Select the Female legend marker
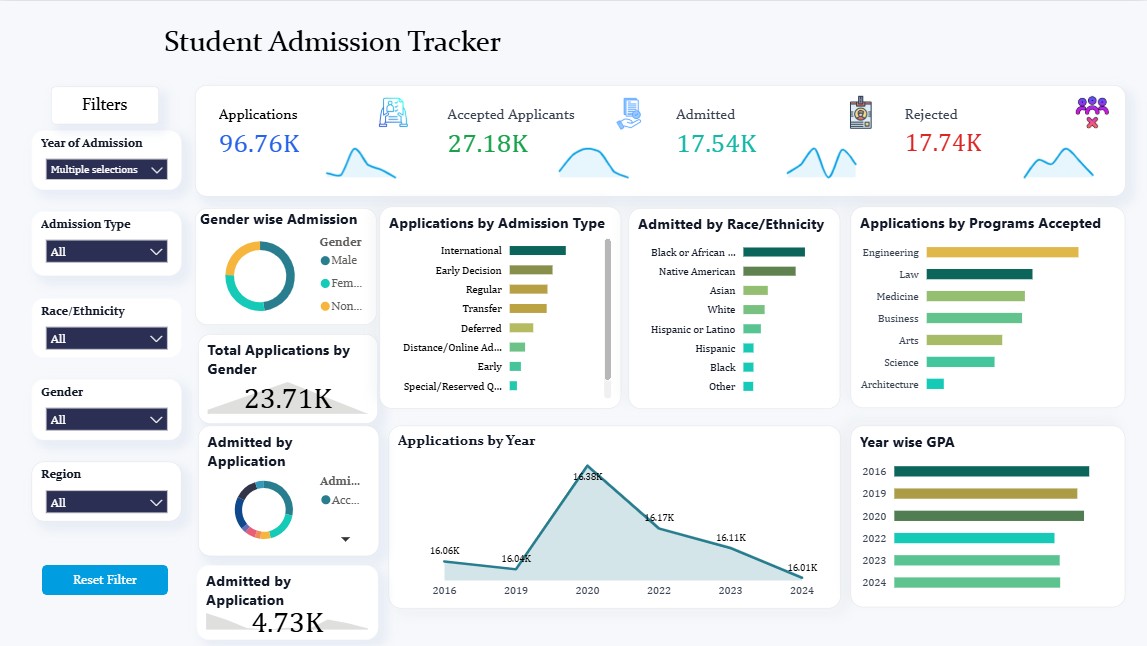Image resolution: width=1147 pixels, height=646 pixels. point(325,283)
